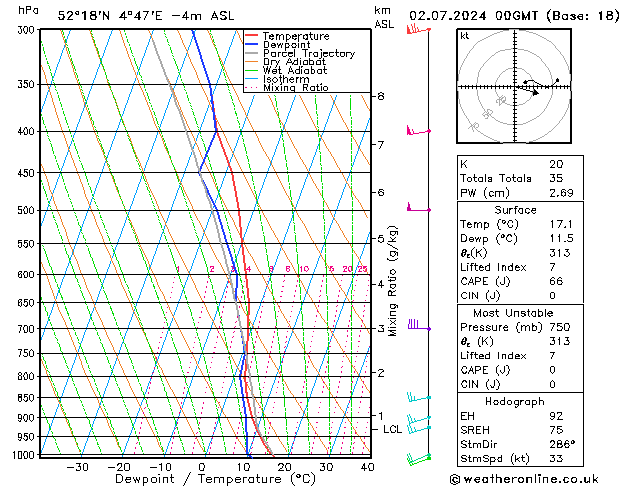Click the CAPE (J) row under Most Unstable
The width and height of the screenshot is (629, 486).
pos(520,370)
